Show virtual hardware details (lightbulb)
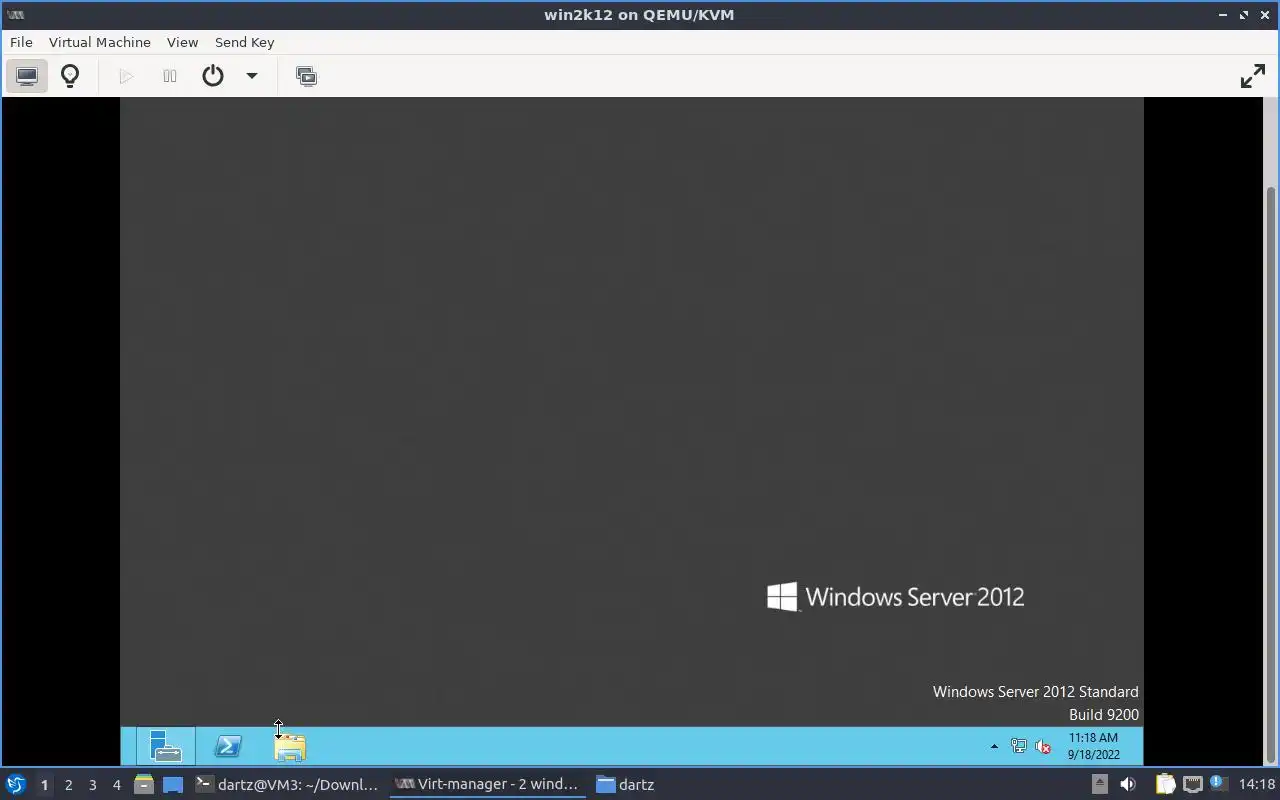Viewport: 1280px width, 800px height. click(x=70, y=76)
